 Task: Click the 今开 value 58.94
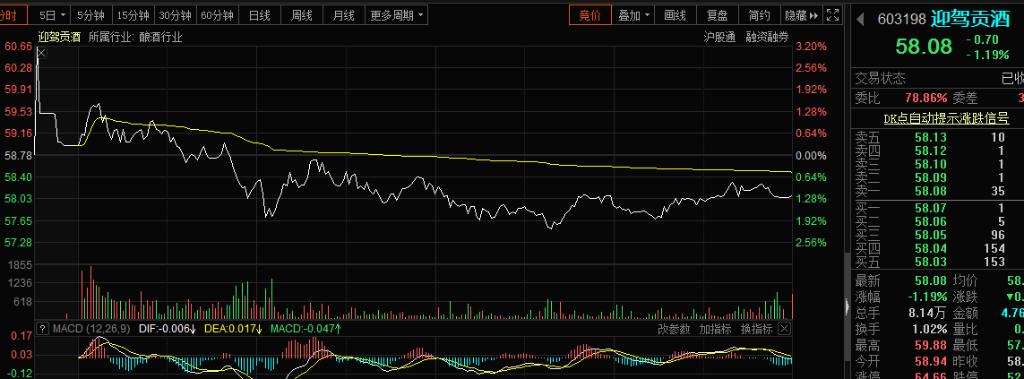click(931, 360)
